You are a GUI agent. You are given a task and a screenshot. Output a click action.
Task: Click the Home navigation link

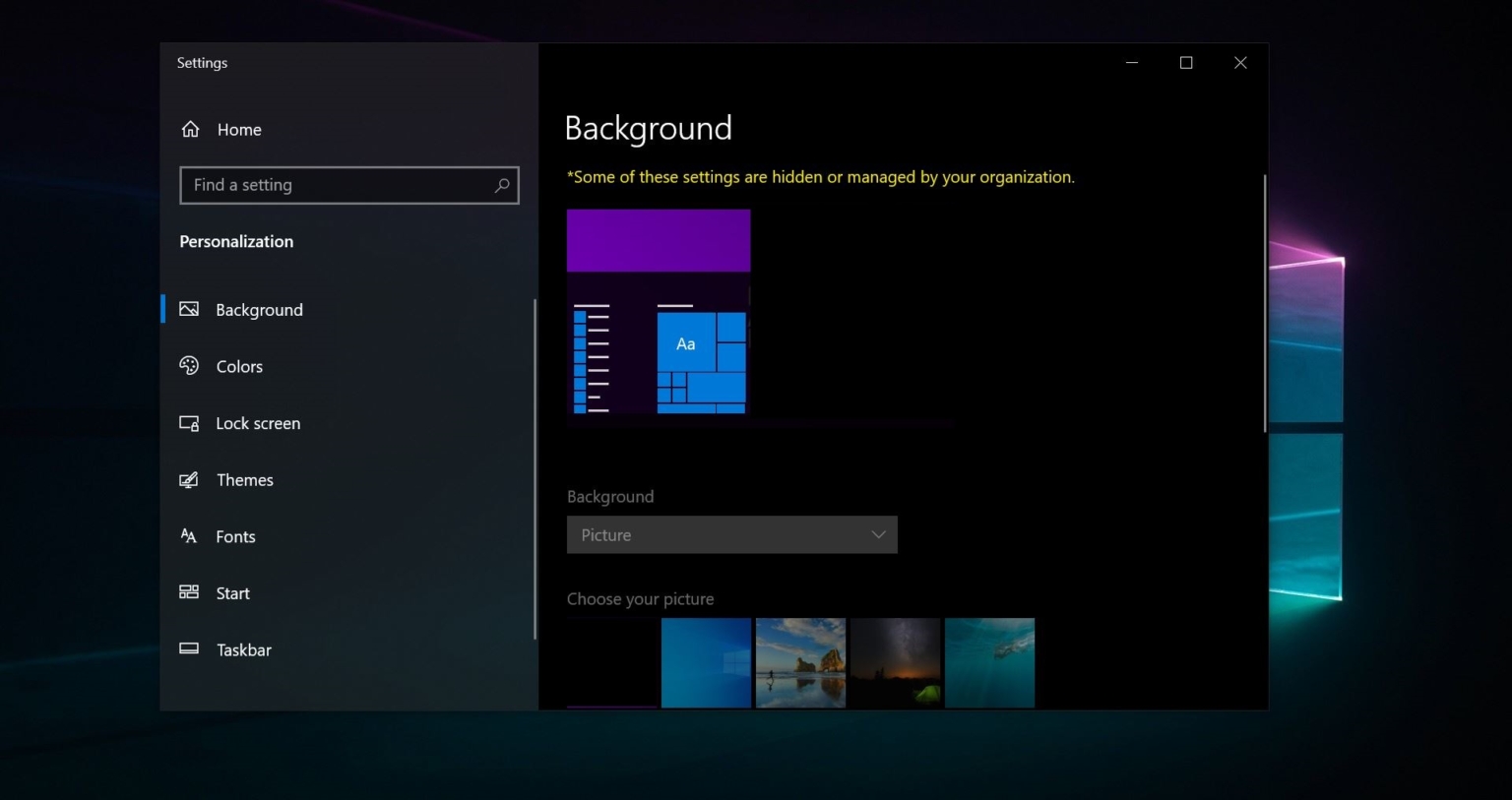[x=238, y=129]
